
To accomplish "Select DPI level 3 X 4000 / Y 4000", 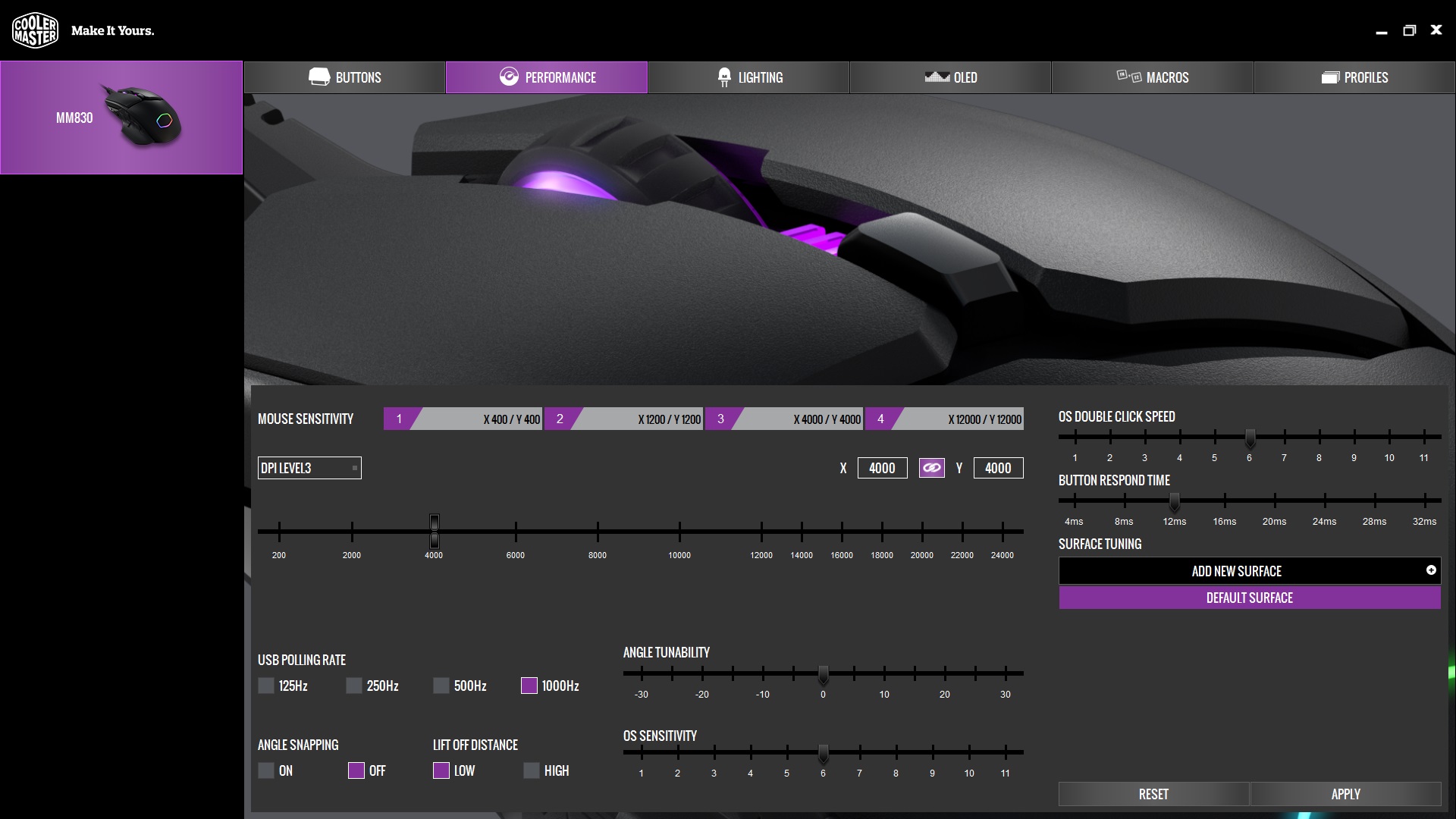I will 784,419.
